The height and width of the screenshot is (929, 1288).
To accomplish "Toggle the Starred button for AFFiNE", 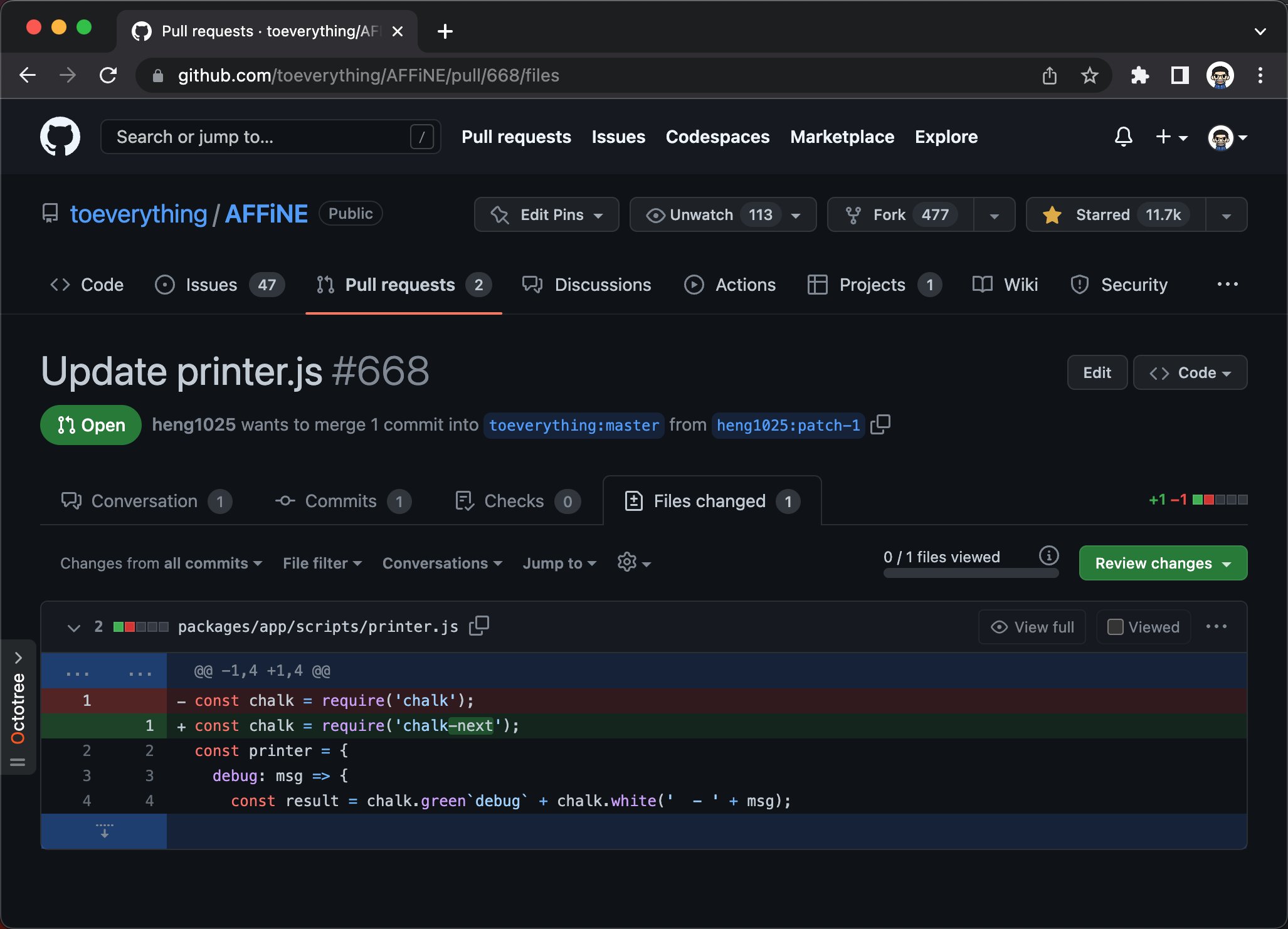I will tap(1116, 214).
